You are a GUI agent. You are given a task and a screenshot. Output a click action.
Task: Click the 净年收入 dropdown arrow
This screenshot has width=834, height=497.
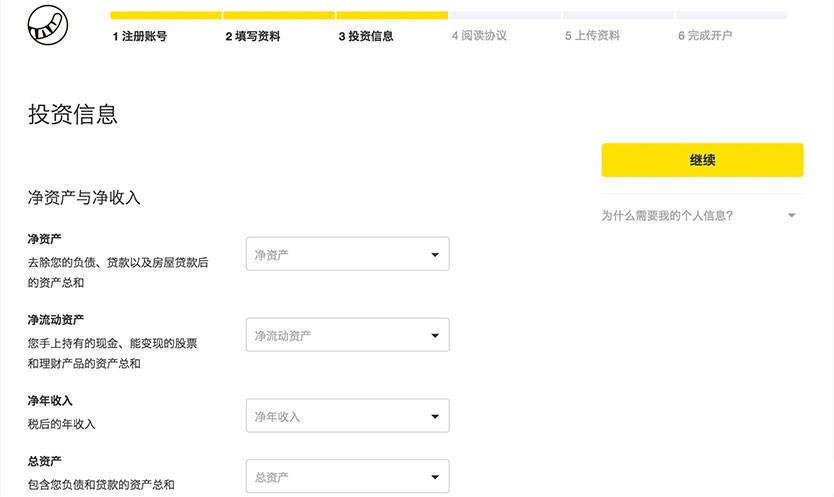pyautogui.click(x=435, y=417)
